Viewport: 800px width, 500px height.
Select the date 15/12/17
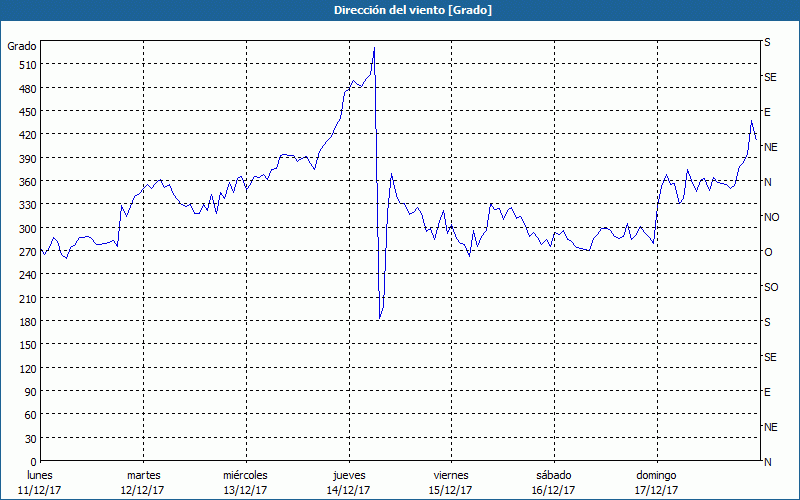pyautogui.click(x=451, y=491)
